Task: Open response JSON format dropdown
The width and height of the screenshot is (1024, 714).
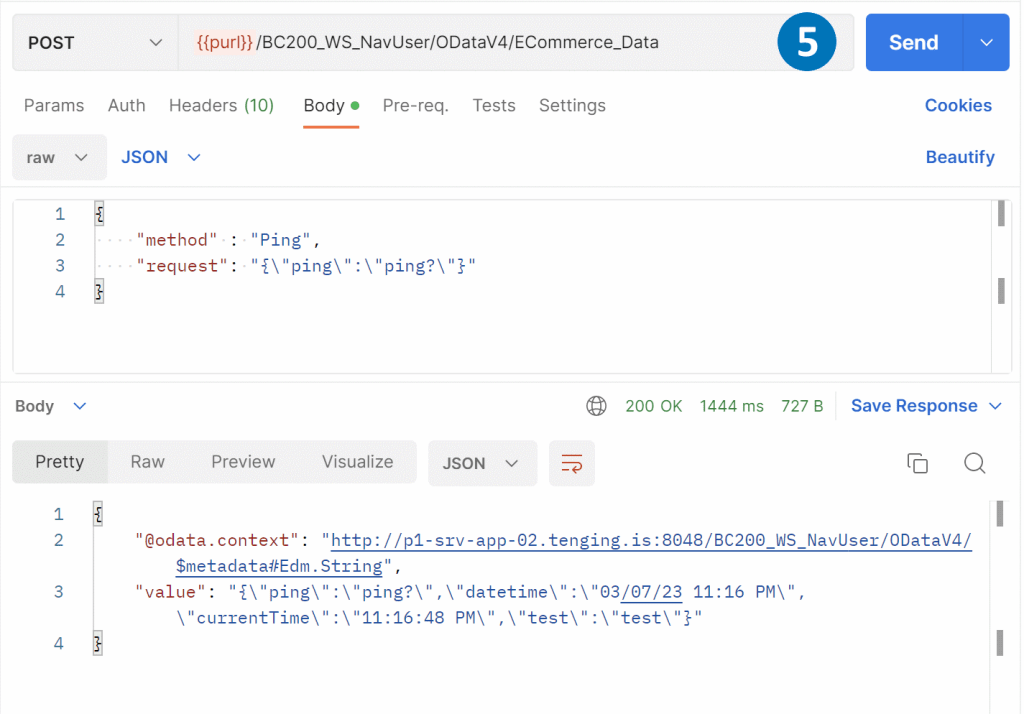Action: tap(482, 463)
